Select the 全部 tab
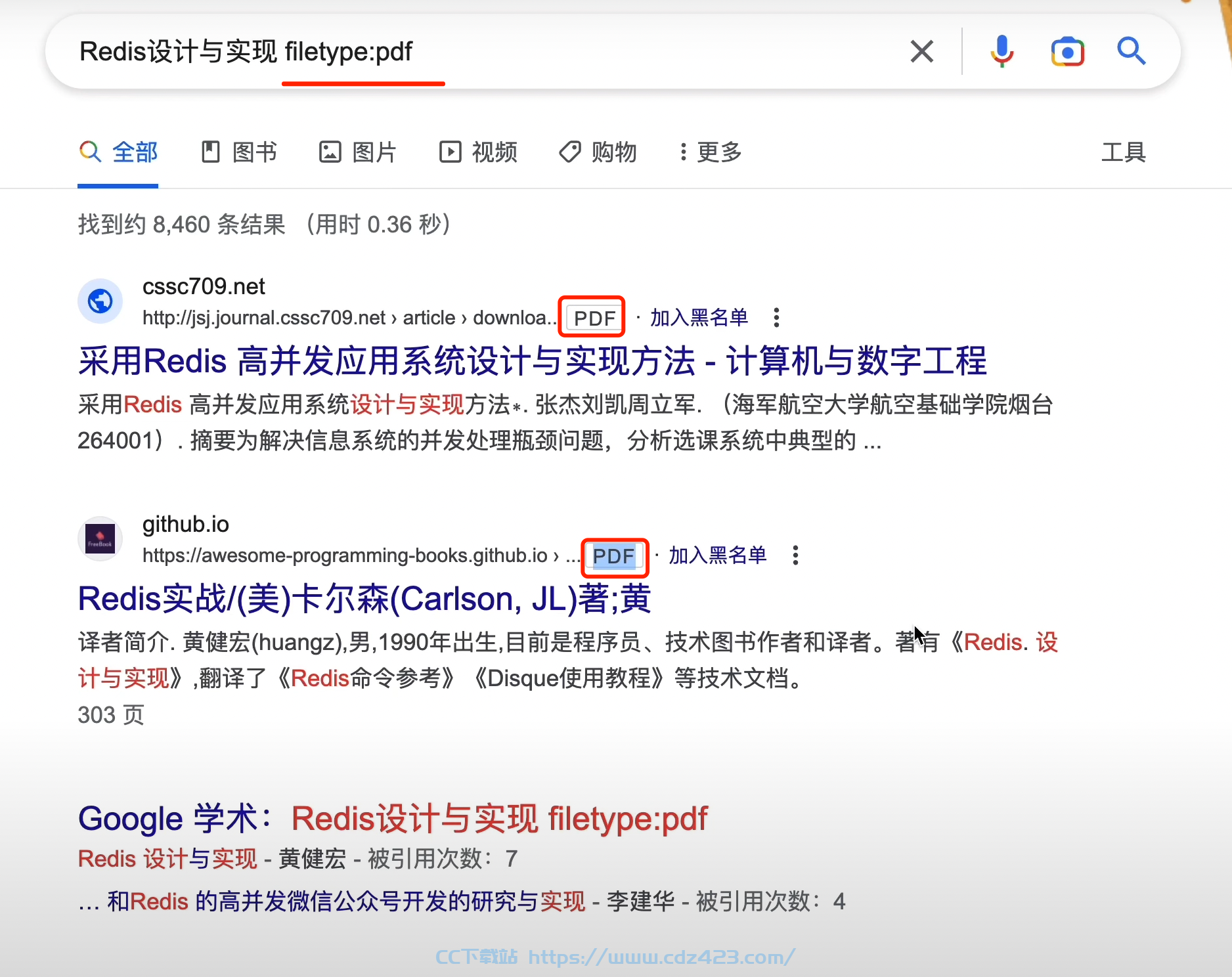Screen dimensions: 1232x977 [x=118, y=152]
